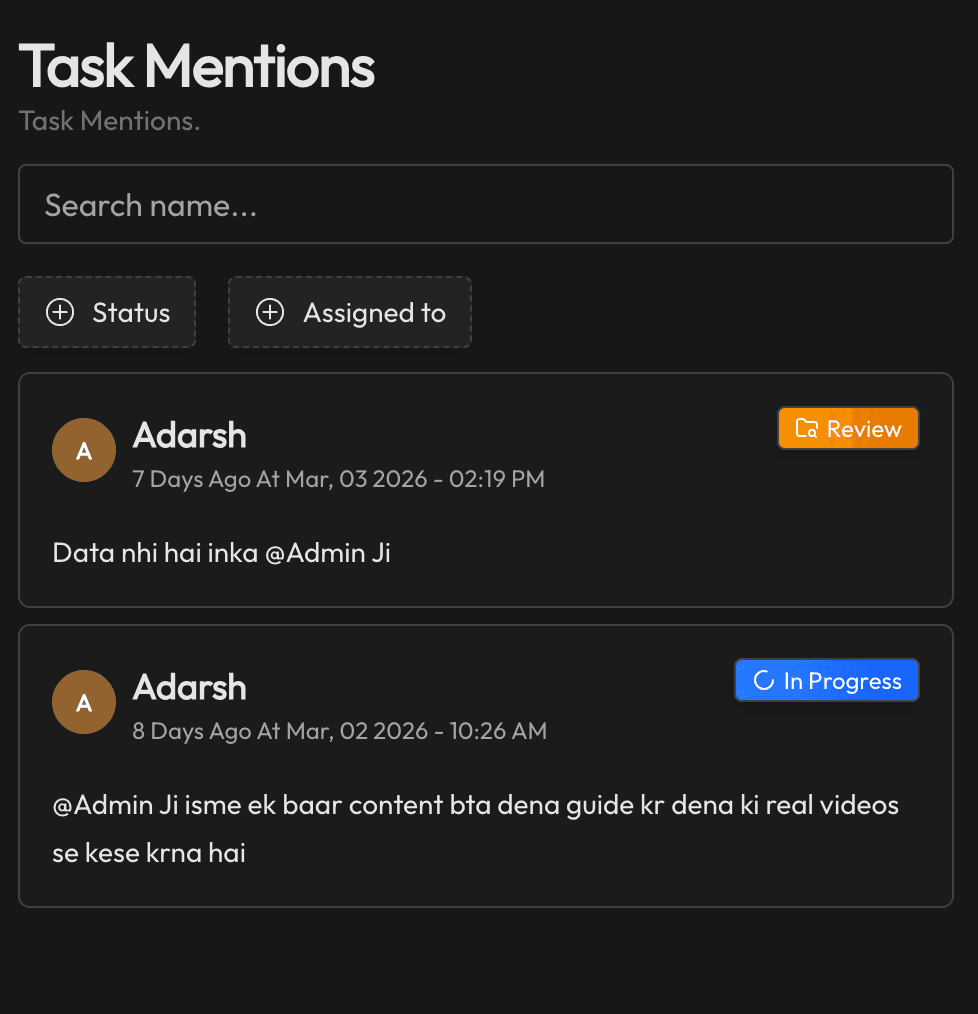Image resolution: width=978 pixels, height=1014 pixels.
Task: Open the Assigned to filter dropdown
Action: 350,312
